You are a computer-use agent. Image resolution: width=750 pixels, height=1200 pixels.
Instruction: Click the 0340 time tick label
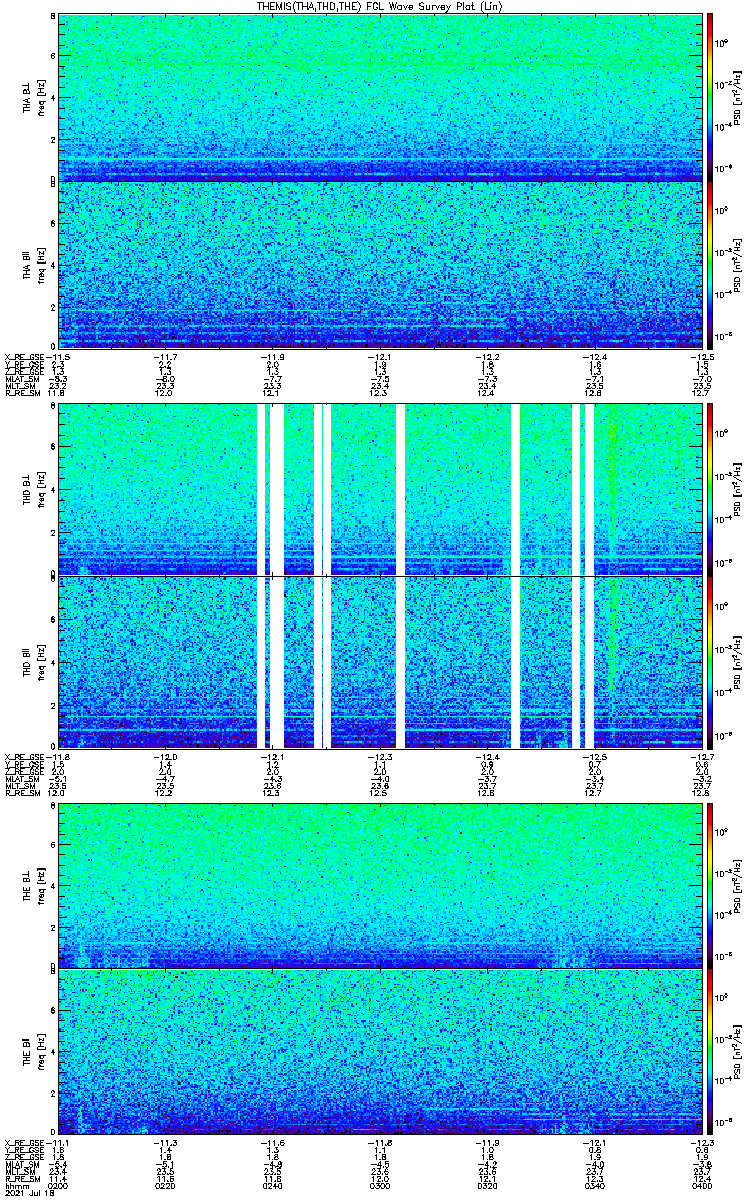click(593, 1186)
